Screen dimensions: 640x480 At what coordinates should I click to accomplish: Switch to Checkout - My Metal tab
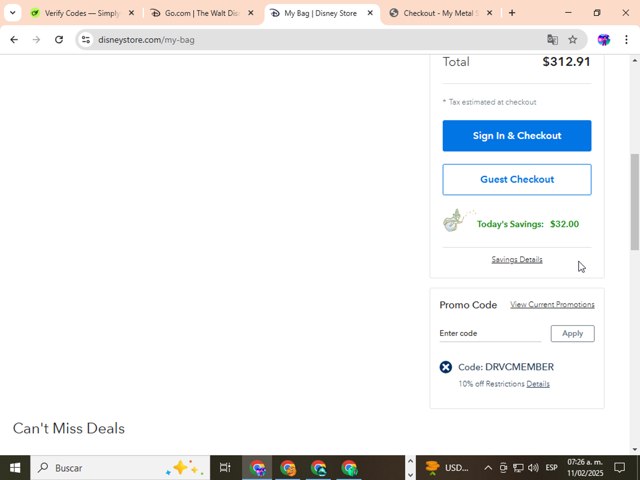440,13
